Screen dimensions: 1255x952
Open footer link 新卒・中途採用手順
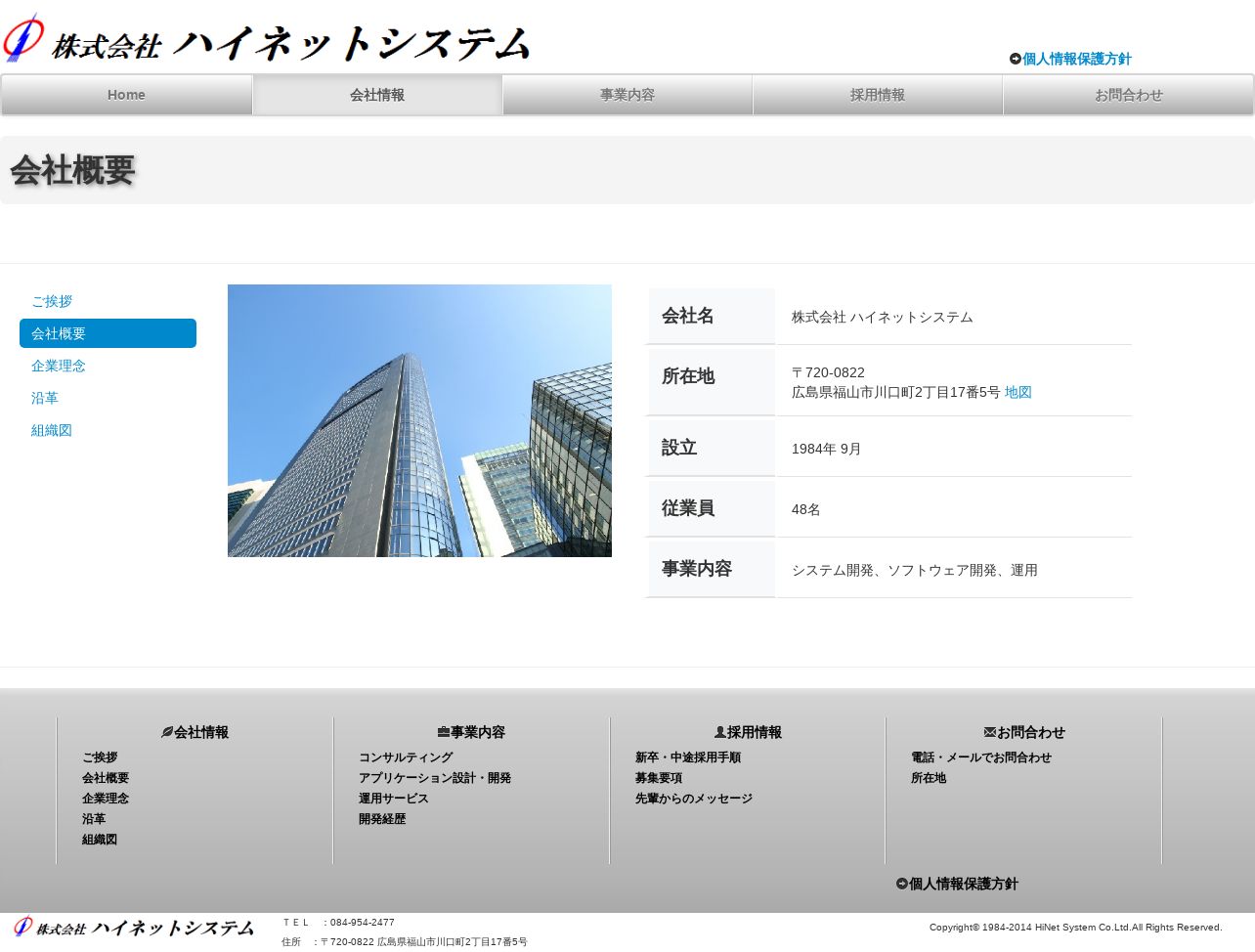(x=688, y=757)
